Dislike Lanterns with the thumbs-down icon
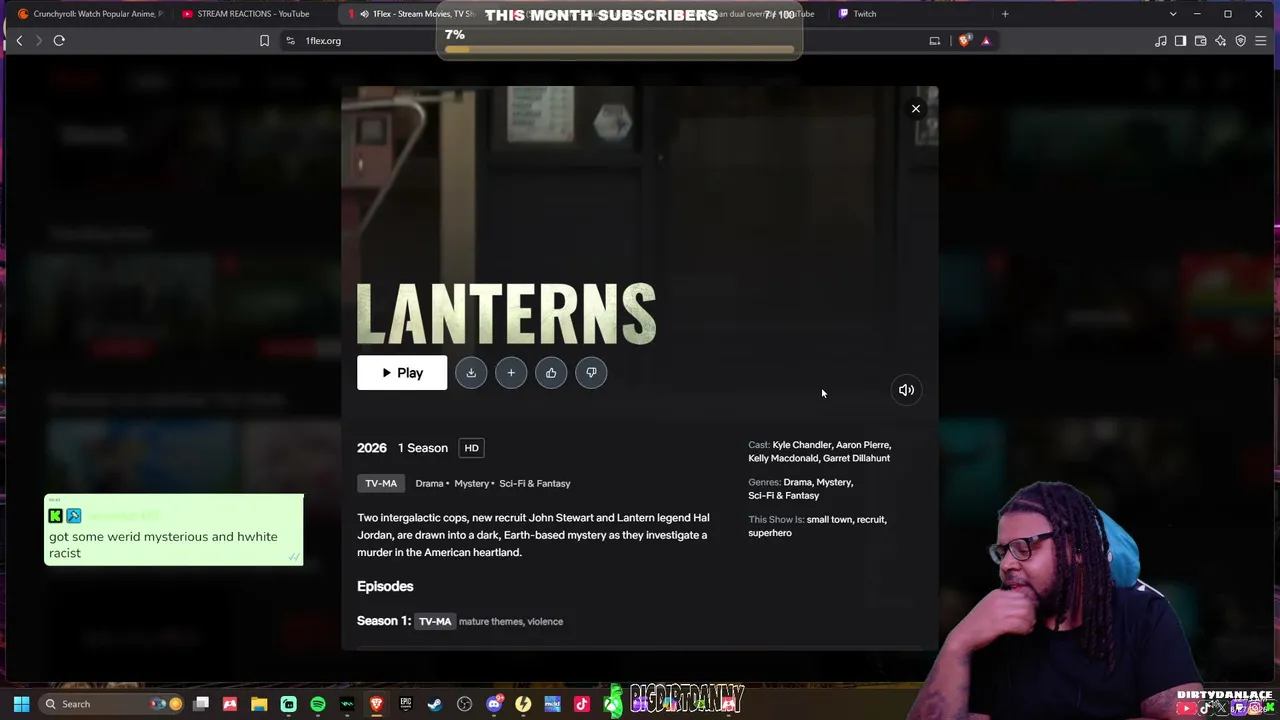 pos(591,373)
